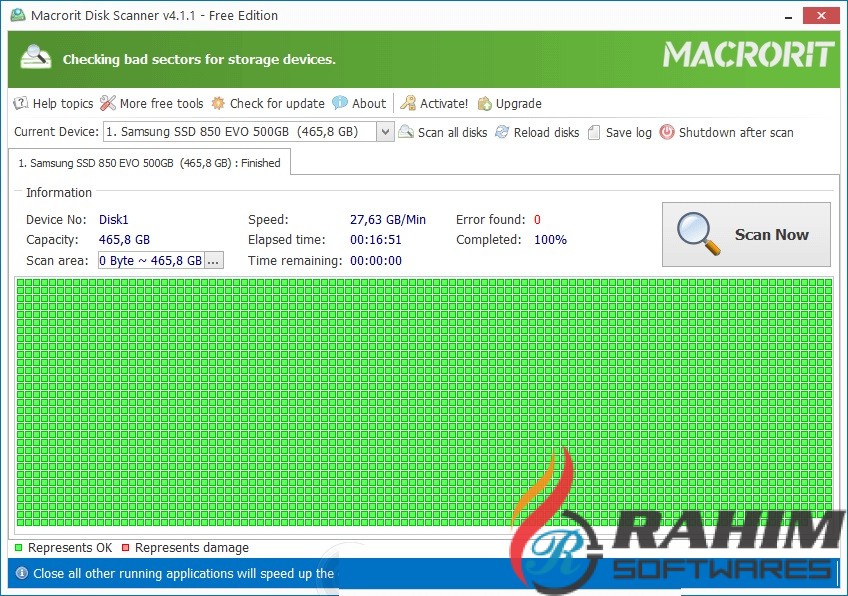
Task: Click the red Represents damage legend square
Action: click(125, 547)
